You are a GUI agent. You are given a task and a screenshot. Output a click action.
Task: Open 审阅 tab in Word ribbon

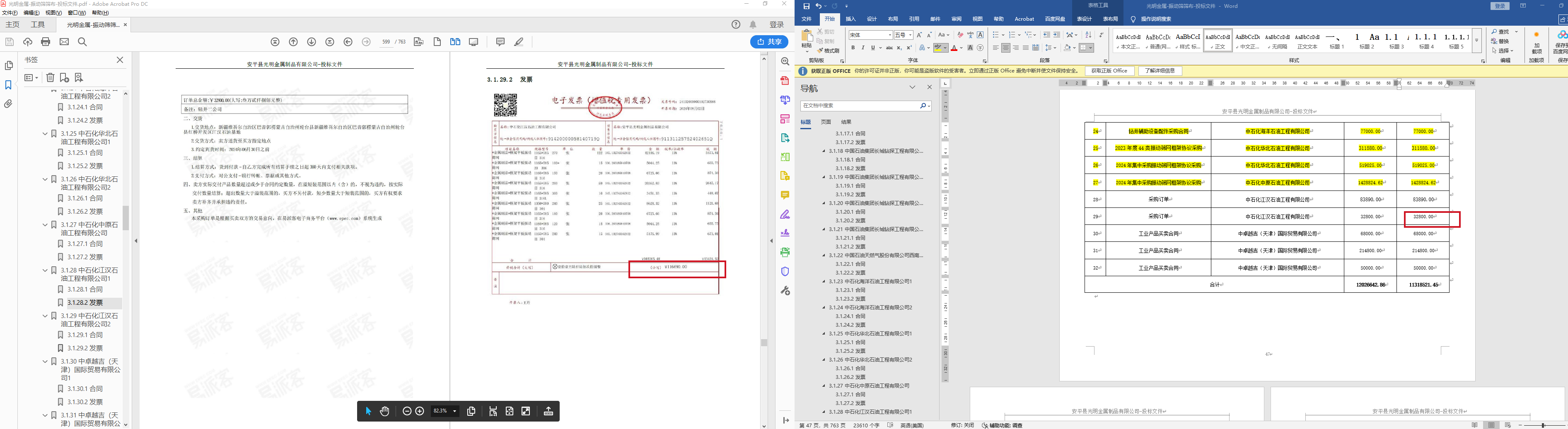coord(956,19)
